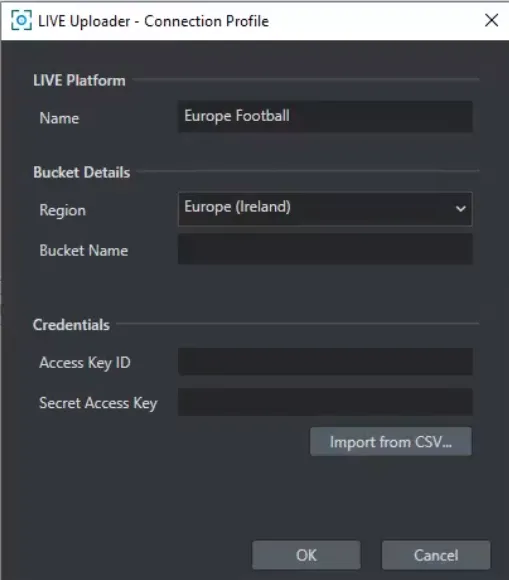Image resolution: width=509 pixels, height=580 pixels.
Task: Select the Bucket Details section heading
Action: pos(81,172)
